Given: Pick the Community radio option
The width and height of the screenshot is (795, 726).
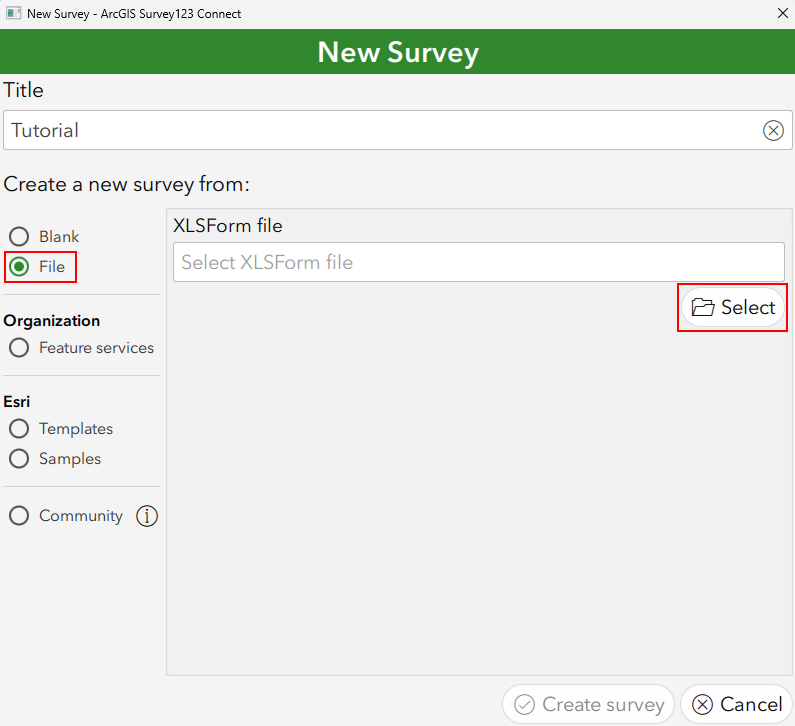Looking at the screenshot, I should pyautogui.click(x=19, y=516).
